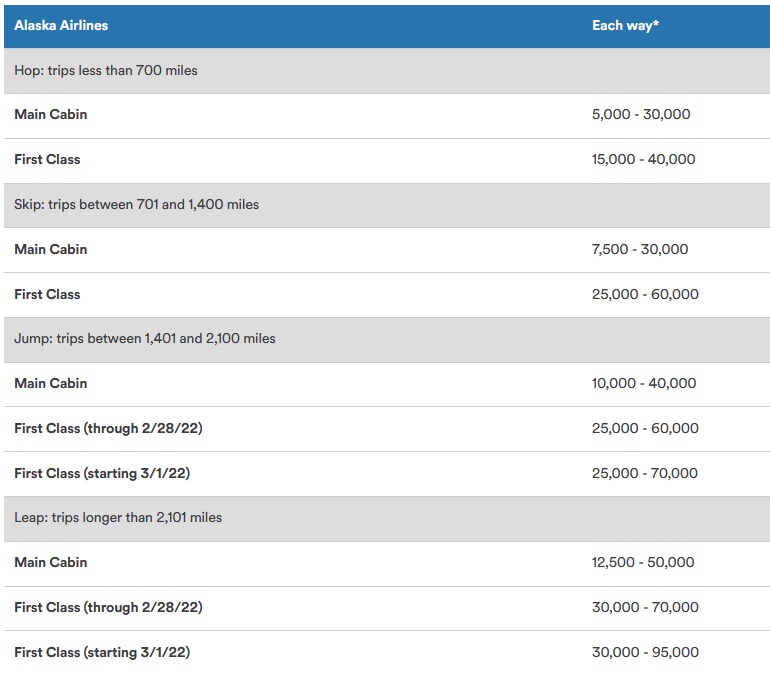Select the '15,000 - 40,000' miles value
This screenshot has width=770, height=675.
coord(644,160)
